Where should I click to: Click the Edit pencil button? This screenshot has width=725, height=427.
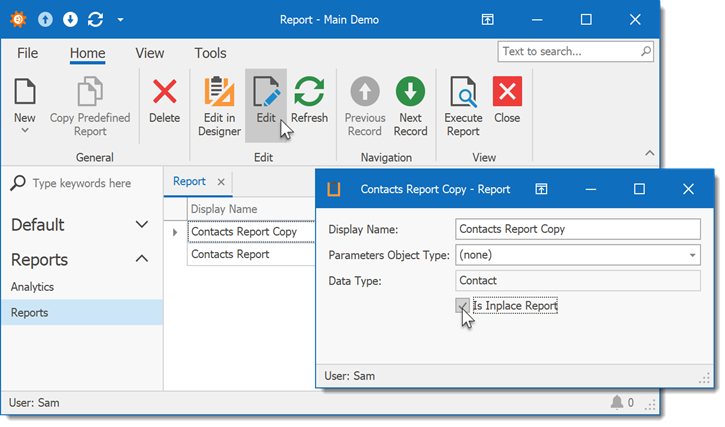pos(266,105)
